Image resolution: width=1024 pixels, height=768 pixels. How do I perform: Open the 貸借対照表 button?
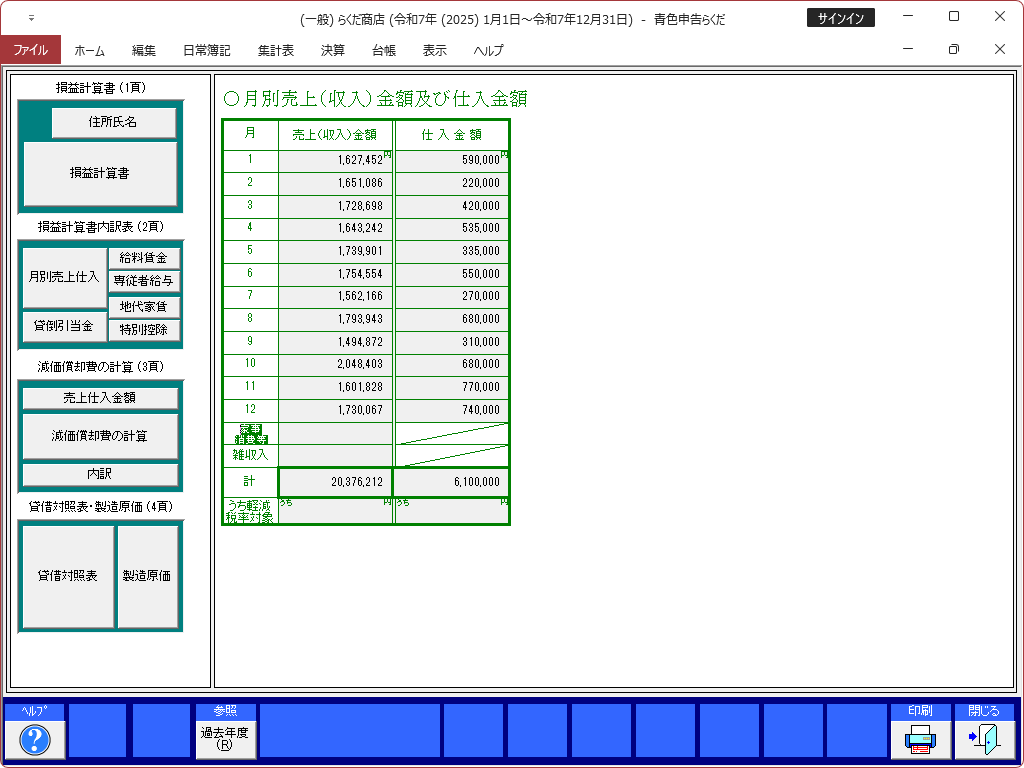click(x=67, y=576)
